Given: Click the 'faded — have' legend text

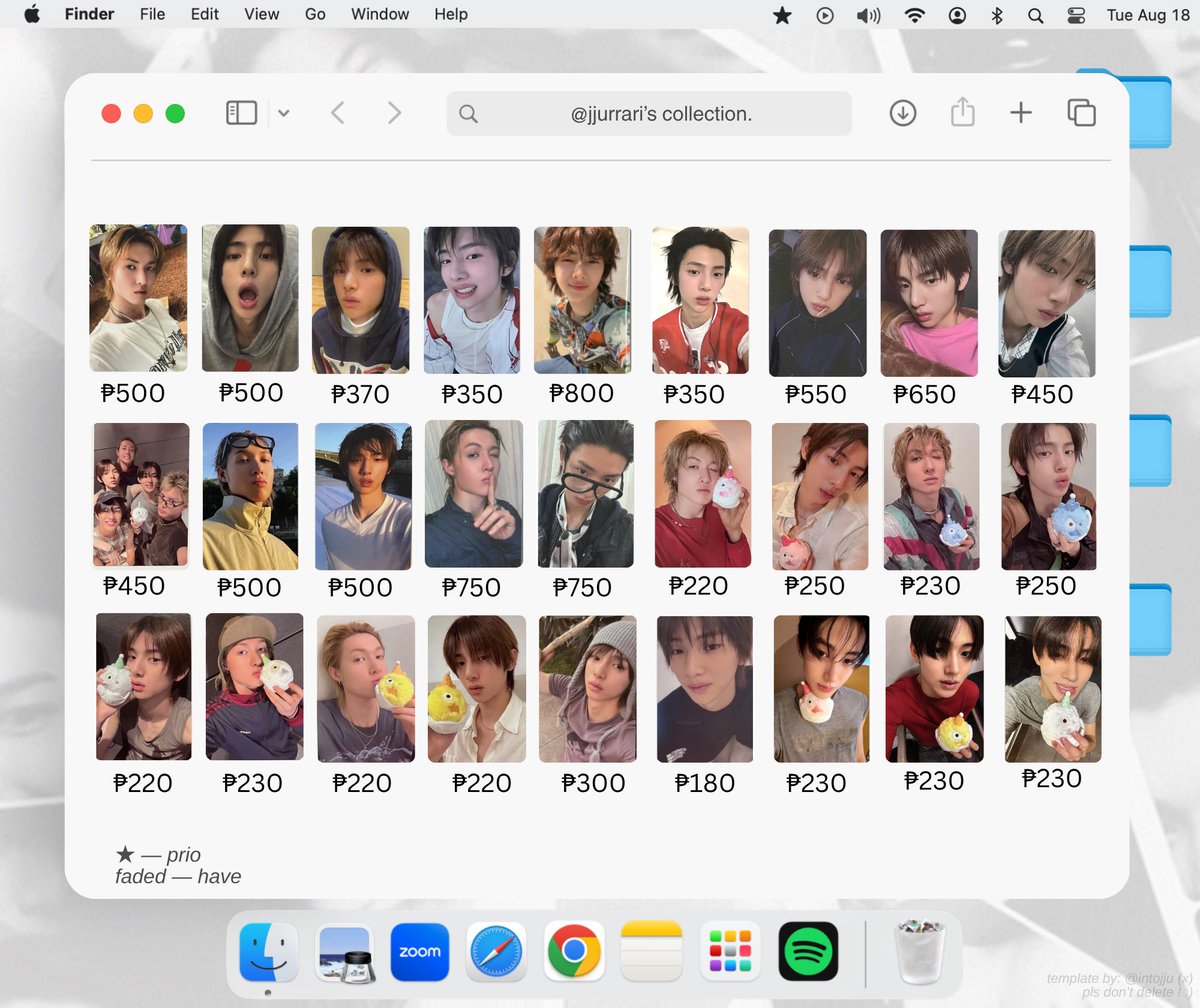Looking at the screenshot, I should [178, 877].
